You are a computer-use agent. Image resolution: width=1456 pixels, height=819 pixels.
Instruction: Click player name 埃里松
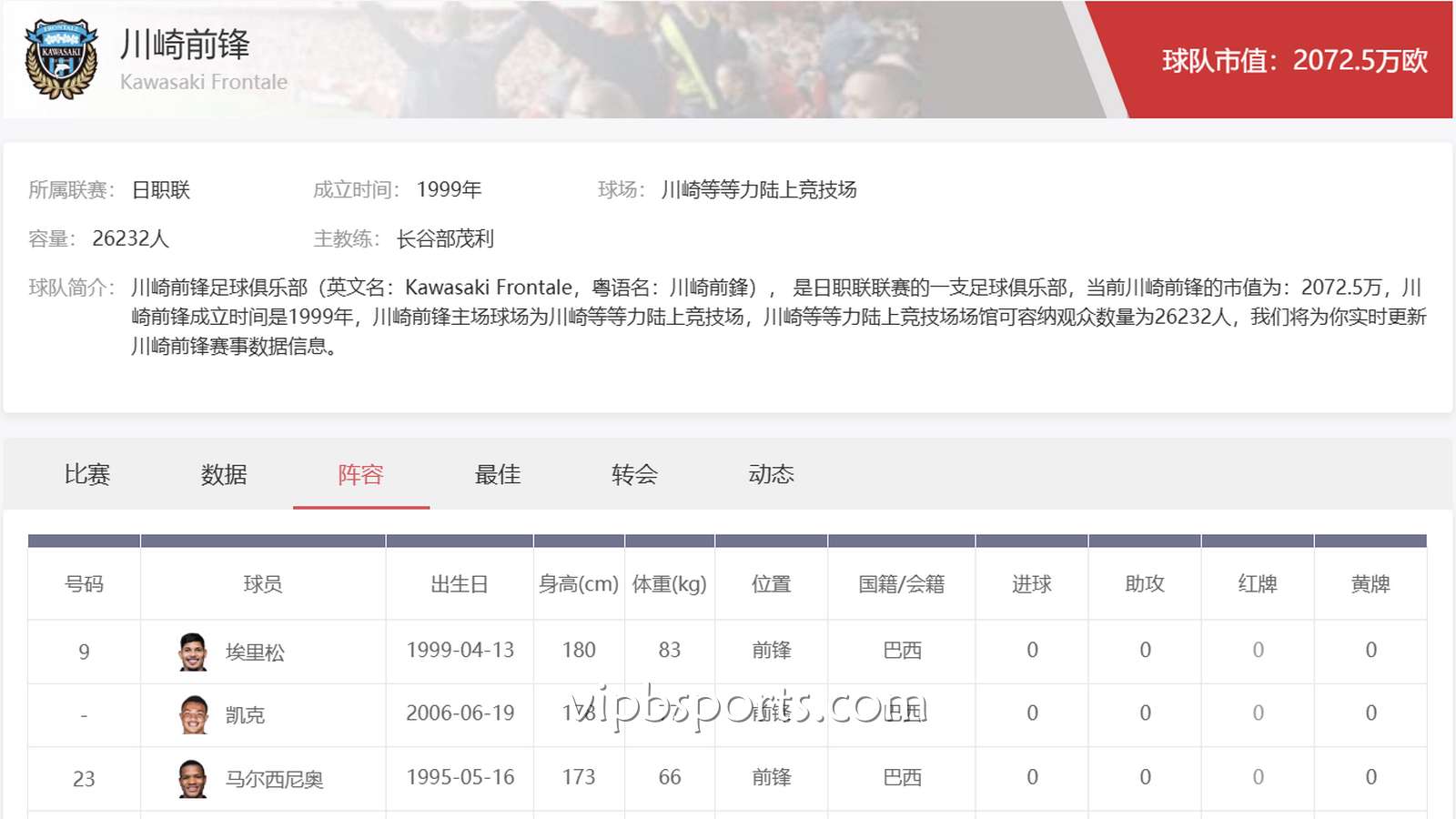pyautogui.click(x=255, y=652)
